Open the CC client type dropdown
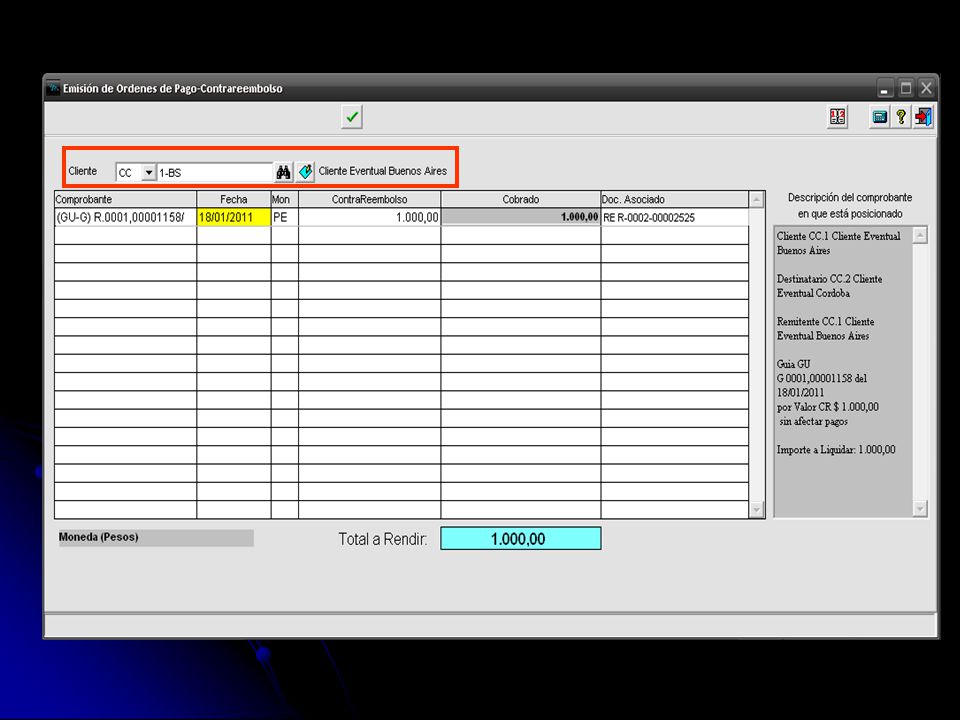Viewport: 960px width, 720px height. pos(148,173)
